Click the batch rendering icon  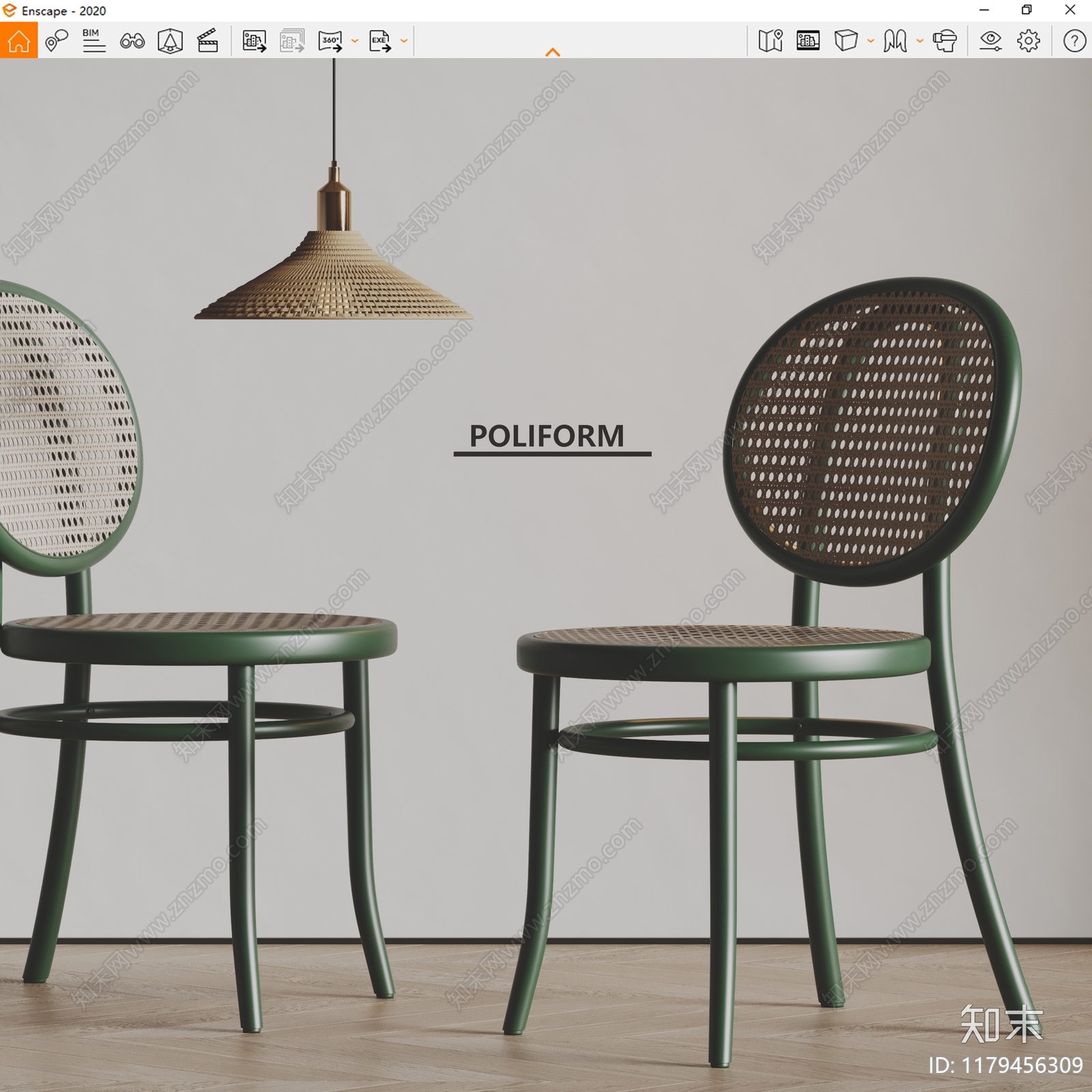pyautogui.click(x=292, y=41)
